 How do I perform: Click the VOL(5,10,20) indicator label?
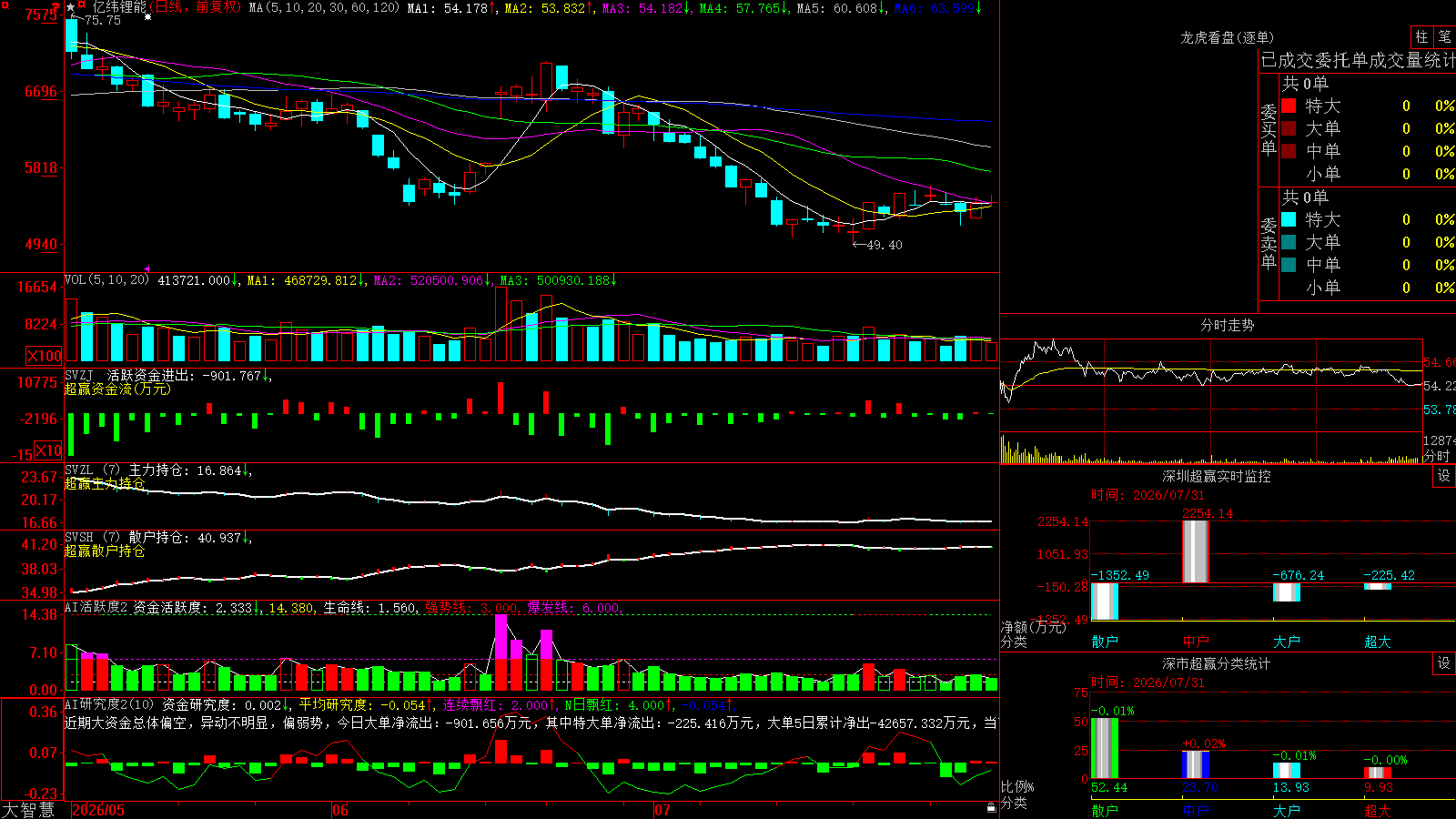106,280
